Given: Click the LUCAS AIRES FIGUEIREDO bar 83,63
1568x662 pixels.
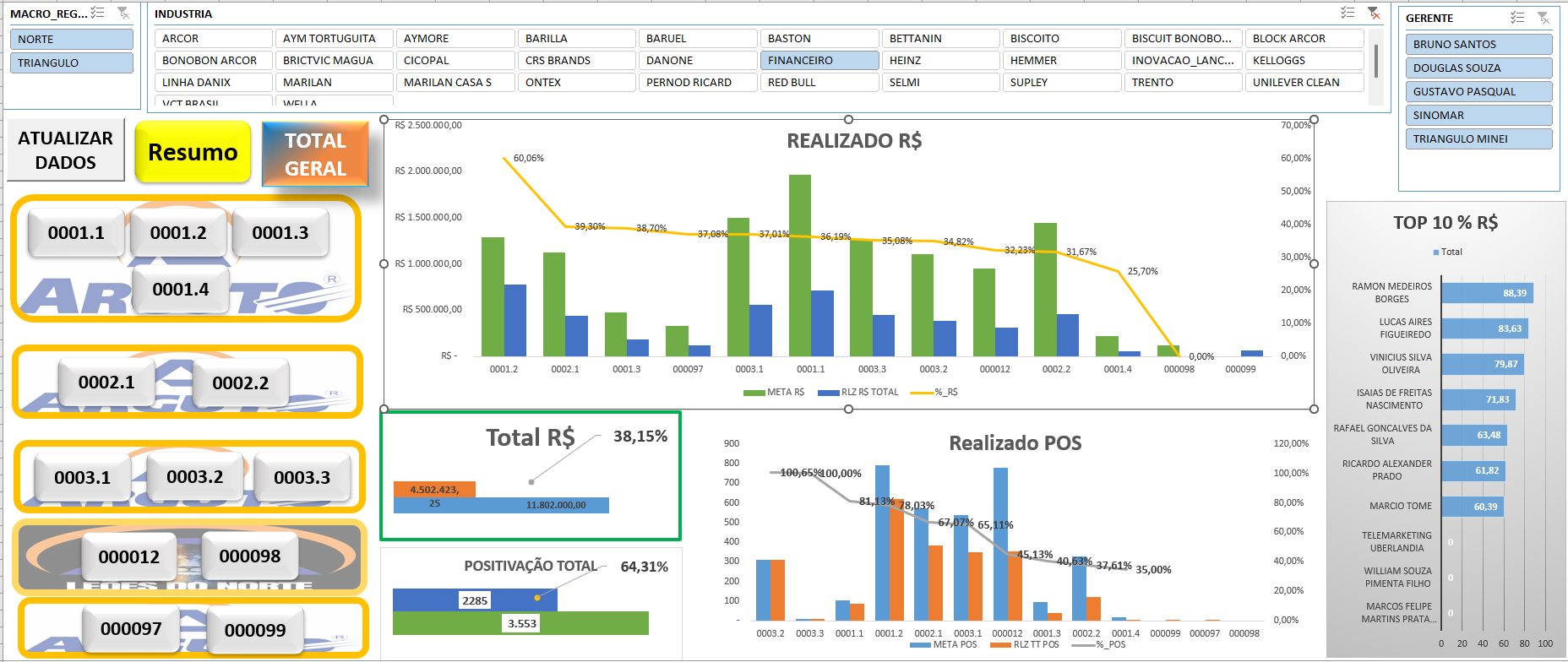Looking at the screenshot, I should pyautogui.click(x=1484, y=328).
